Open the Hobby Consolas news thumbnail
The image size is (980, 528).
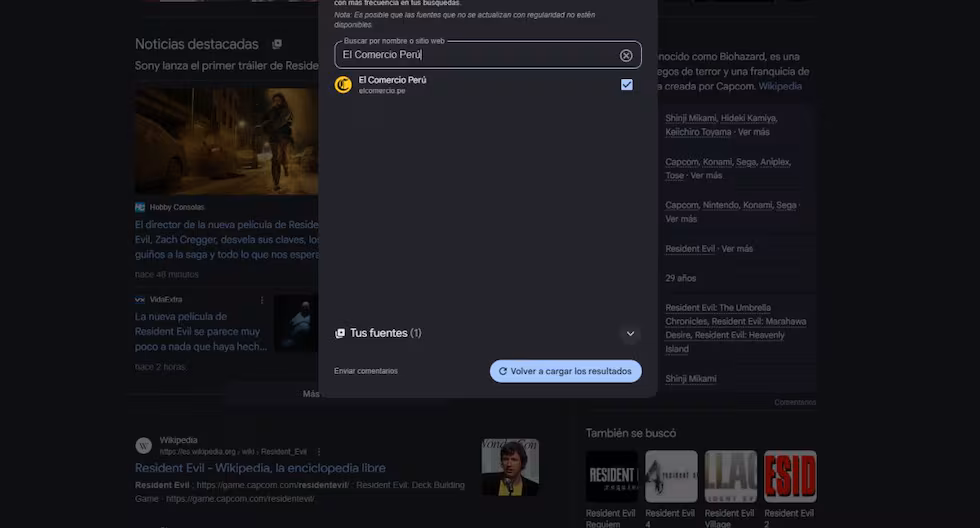tap(227, 142)
